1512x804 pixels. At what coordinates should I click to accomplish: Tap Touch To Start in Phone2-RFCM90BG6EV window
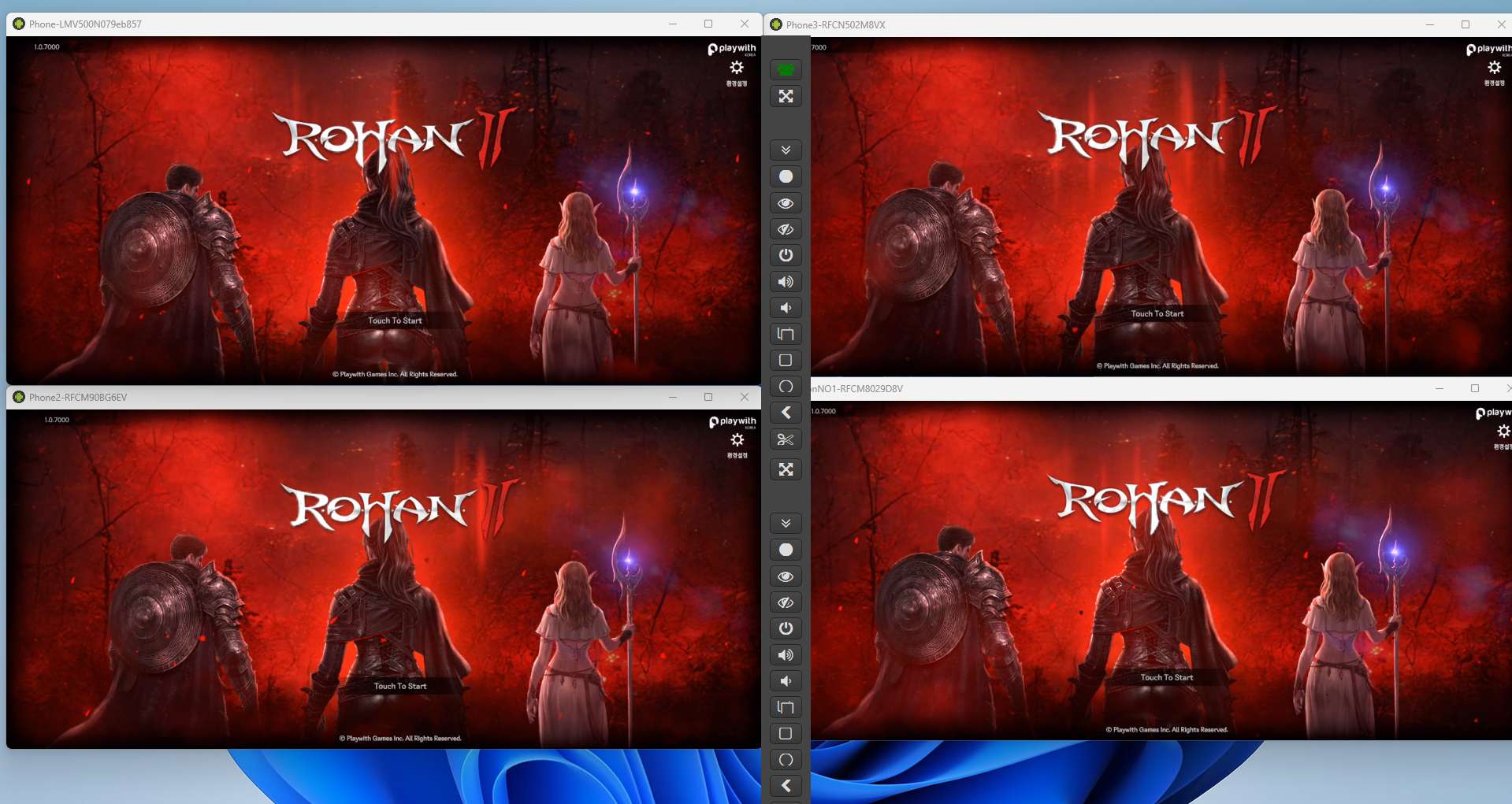pos(400,686)
